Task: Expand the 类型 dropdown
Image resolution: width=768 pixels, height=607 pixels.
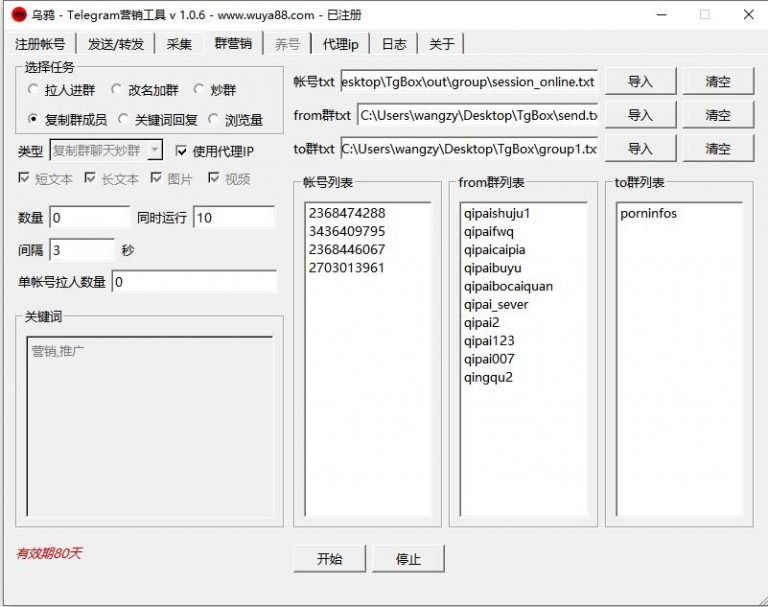Action: point(155,150)
